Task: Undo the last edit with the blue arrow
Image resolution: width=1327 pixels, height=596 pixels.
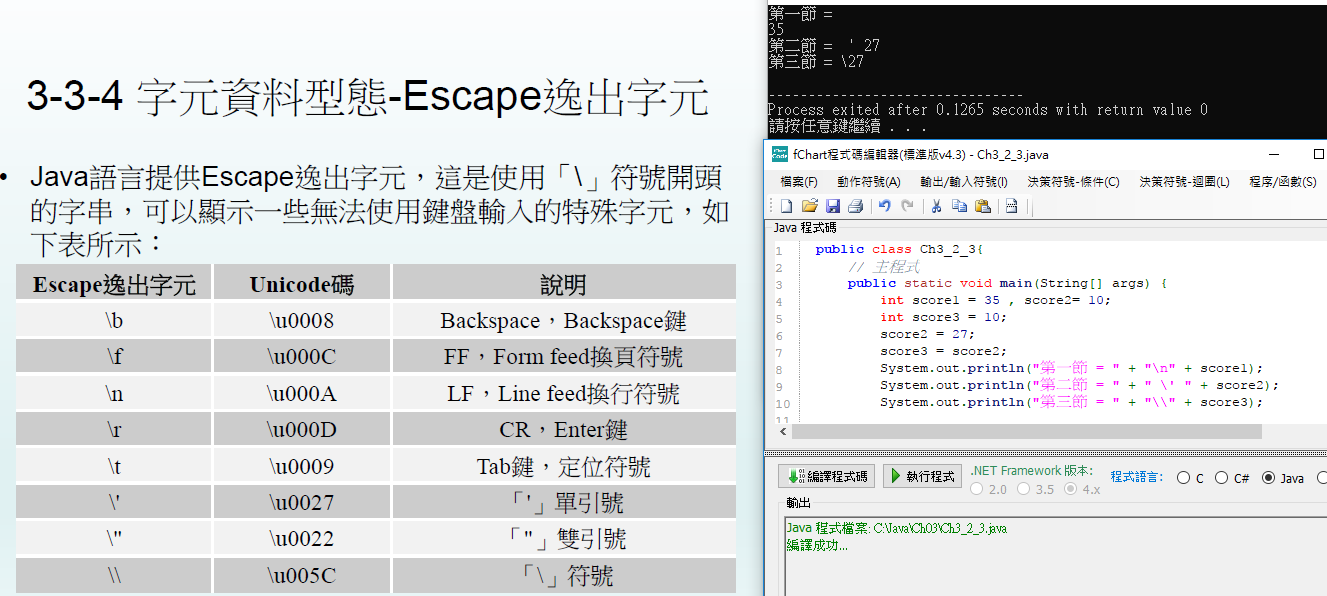Action: (x=885, y=206)
